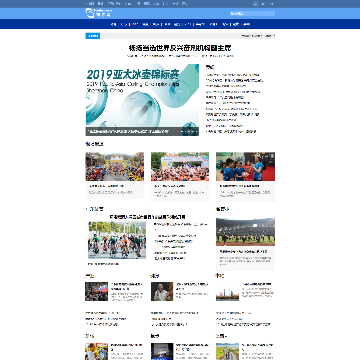Screen dimensions: 360x360
Task: Click the carousel dots on the curling banner
Action: coord(189,132)
